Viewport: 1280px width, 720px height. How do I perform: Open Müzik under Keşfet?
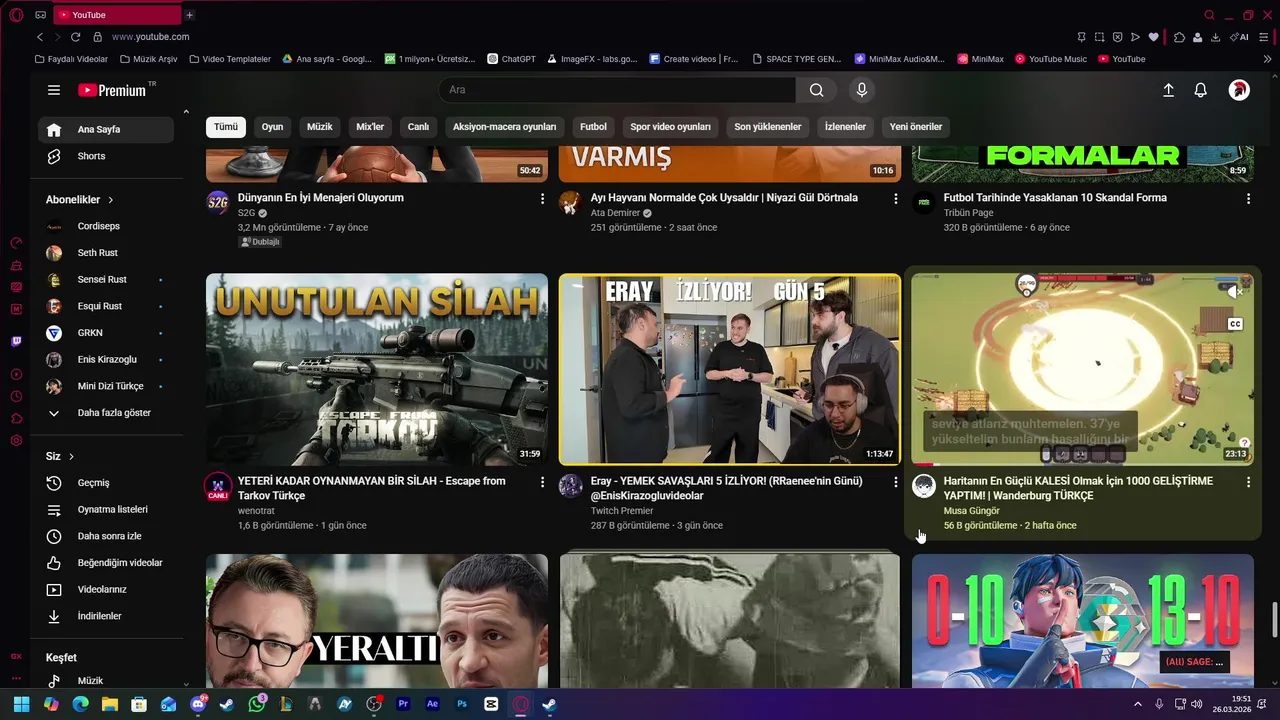[106, 681]
